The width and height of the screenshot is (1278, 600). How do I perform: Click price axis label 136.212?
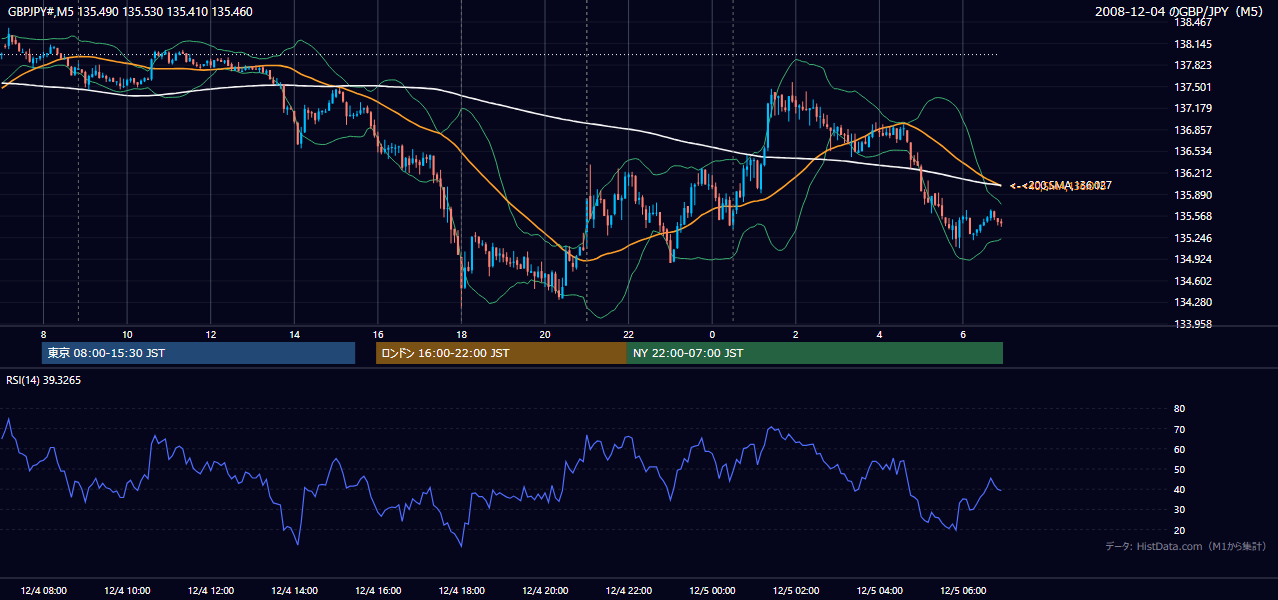[1192, 173]
